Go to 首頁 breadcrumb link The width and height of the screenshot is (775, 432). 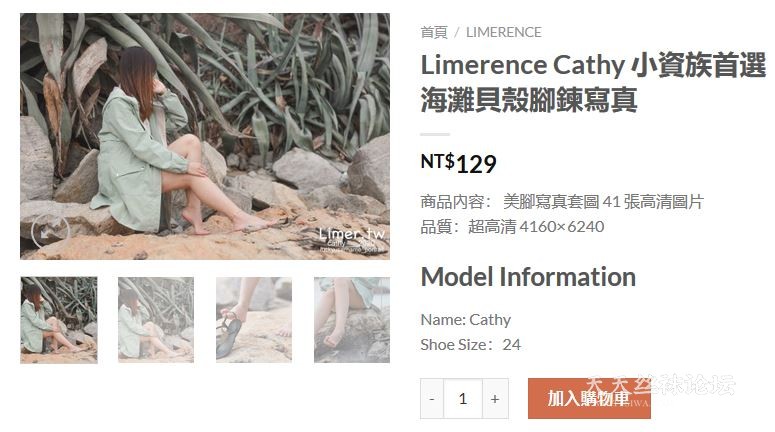(x=433, y=33)
